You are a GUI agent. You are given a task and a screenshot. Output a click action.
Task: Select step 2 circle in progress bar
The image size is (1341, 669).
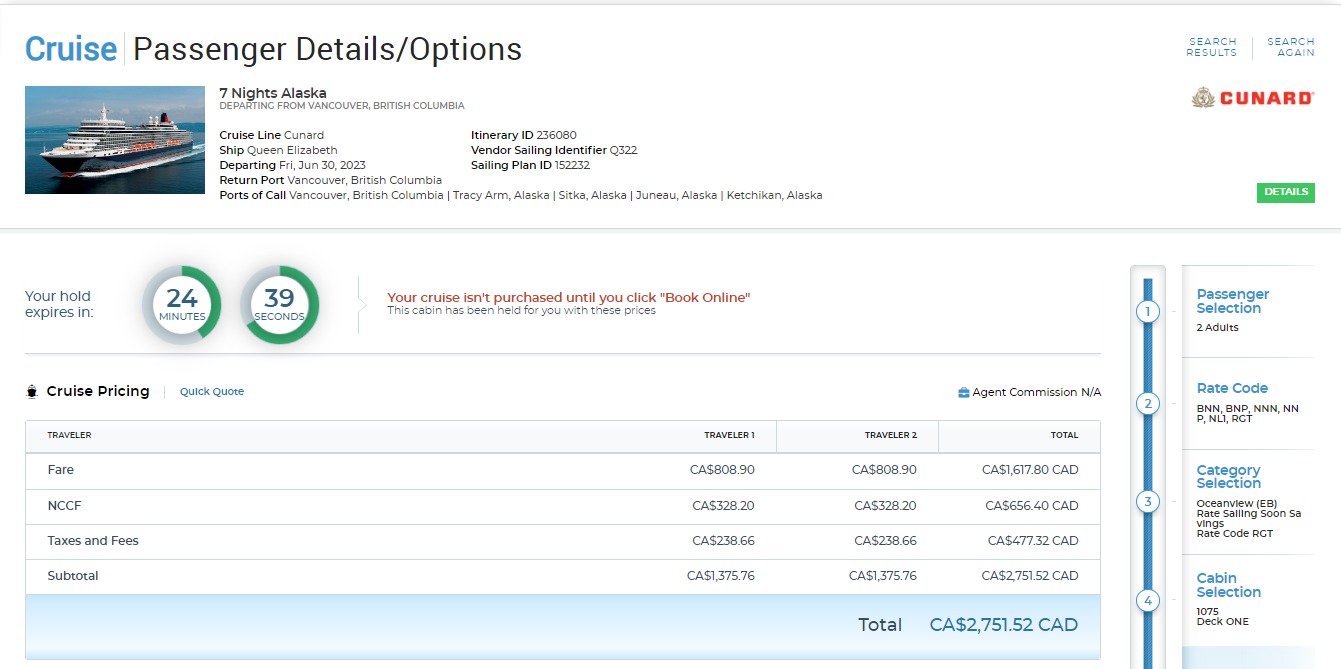(1147, 404)
